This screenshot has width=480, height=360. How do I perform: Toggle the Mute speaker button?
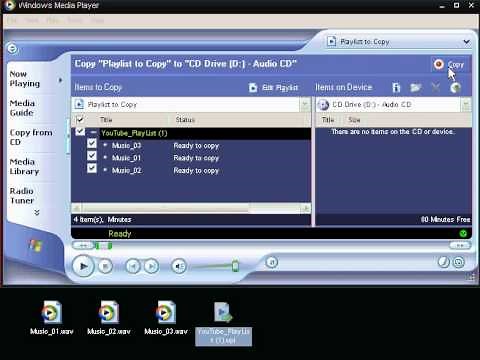179,266
